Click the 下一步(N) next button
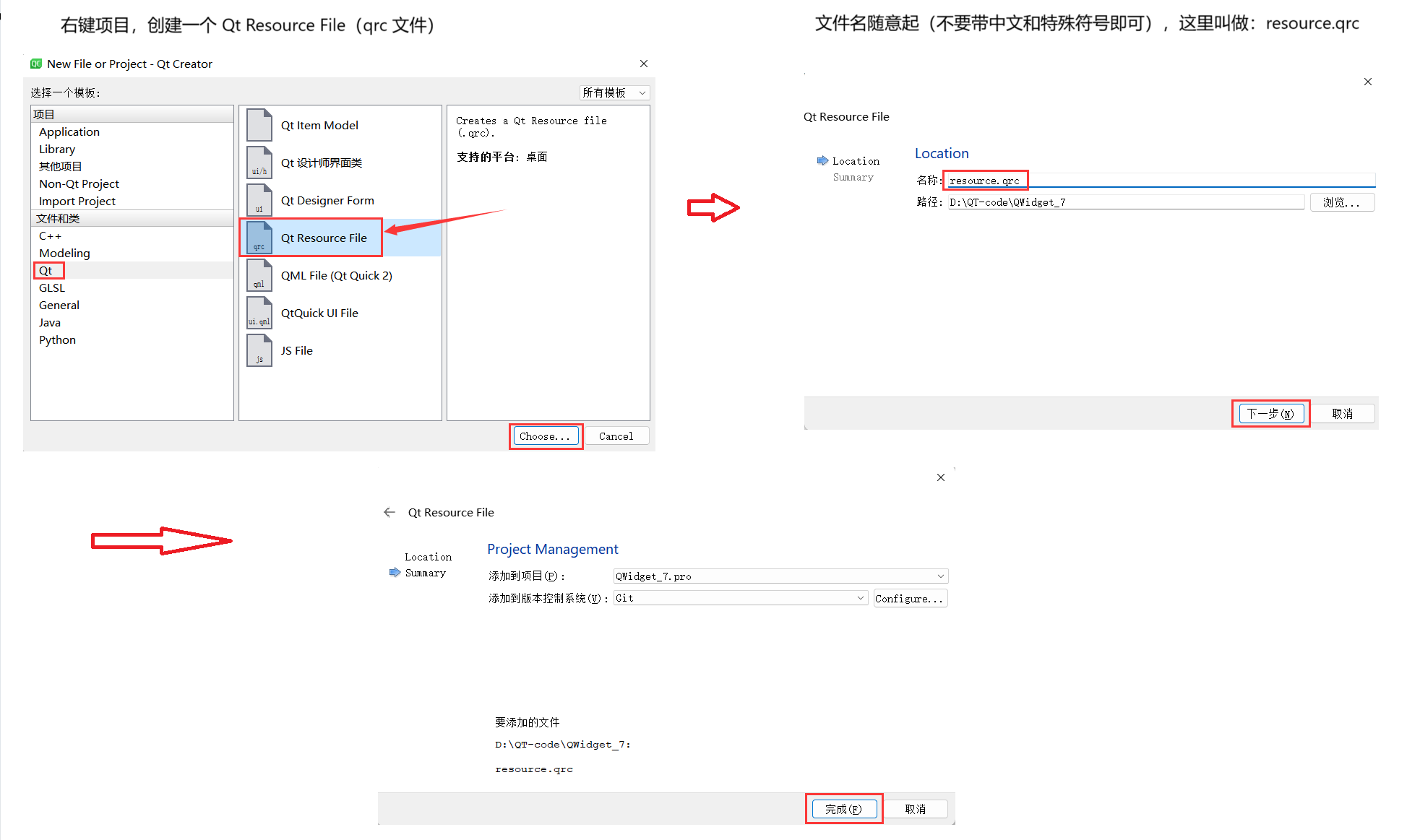This screenshot has width=1407, height=840. pos(1270,414)
